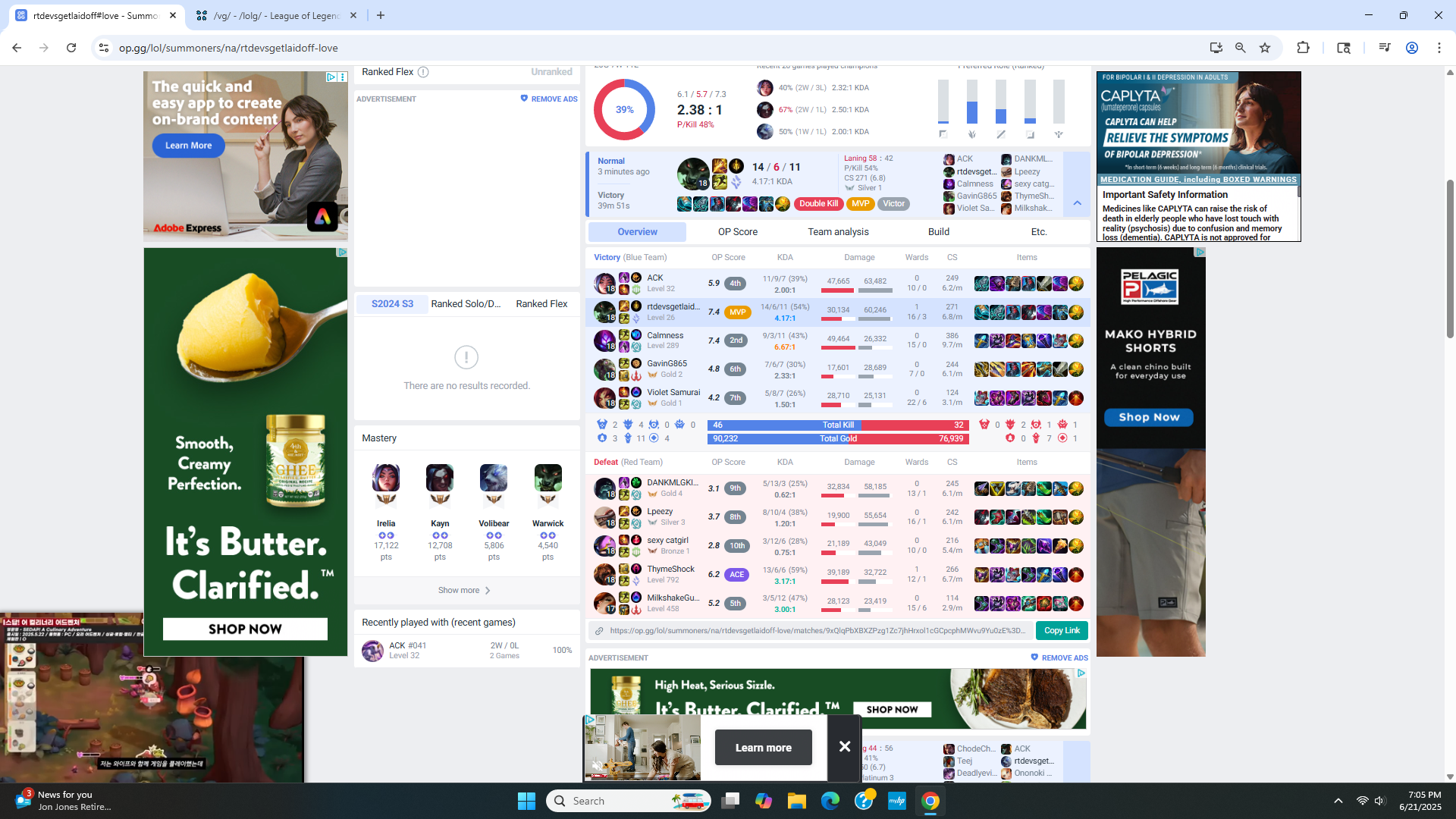Open Warwick mastery champion icon

click(548, 479)
